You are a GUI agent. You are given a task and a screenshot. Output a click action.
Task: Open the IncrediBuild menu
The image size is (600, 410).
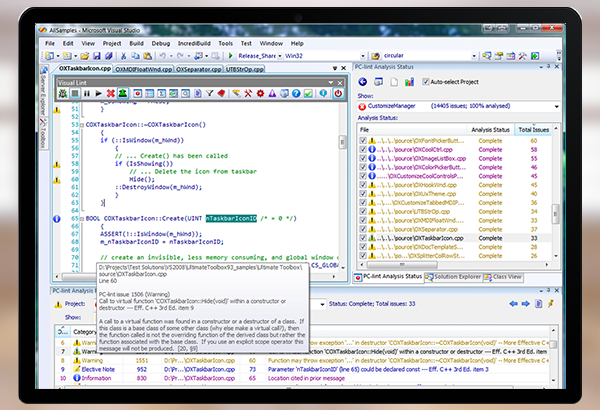tap(194, 43)
